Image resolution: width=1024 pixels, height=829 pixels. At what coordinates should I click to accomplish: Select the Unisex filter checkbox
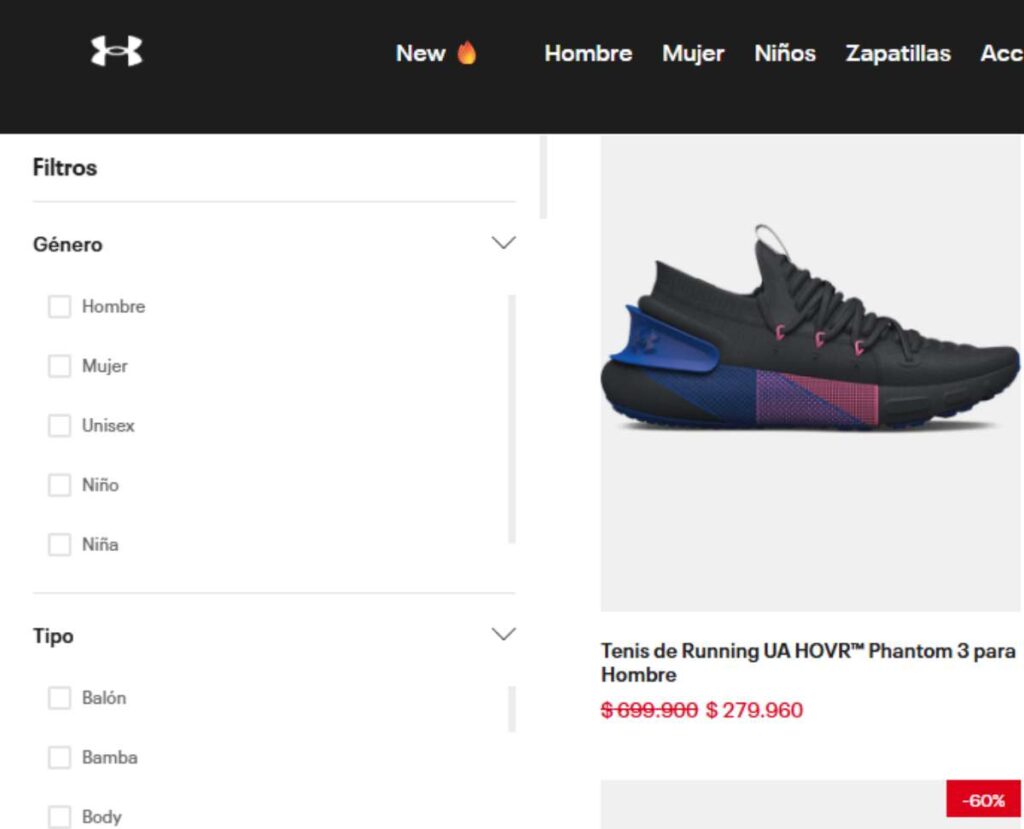tap(59, 425)
